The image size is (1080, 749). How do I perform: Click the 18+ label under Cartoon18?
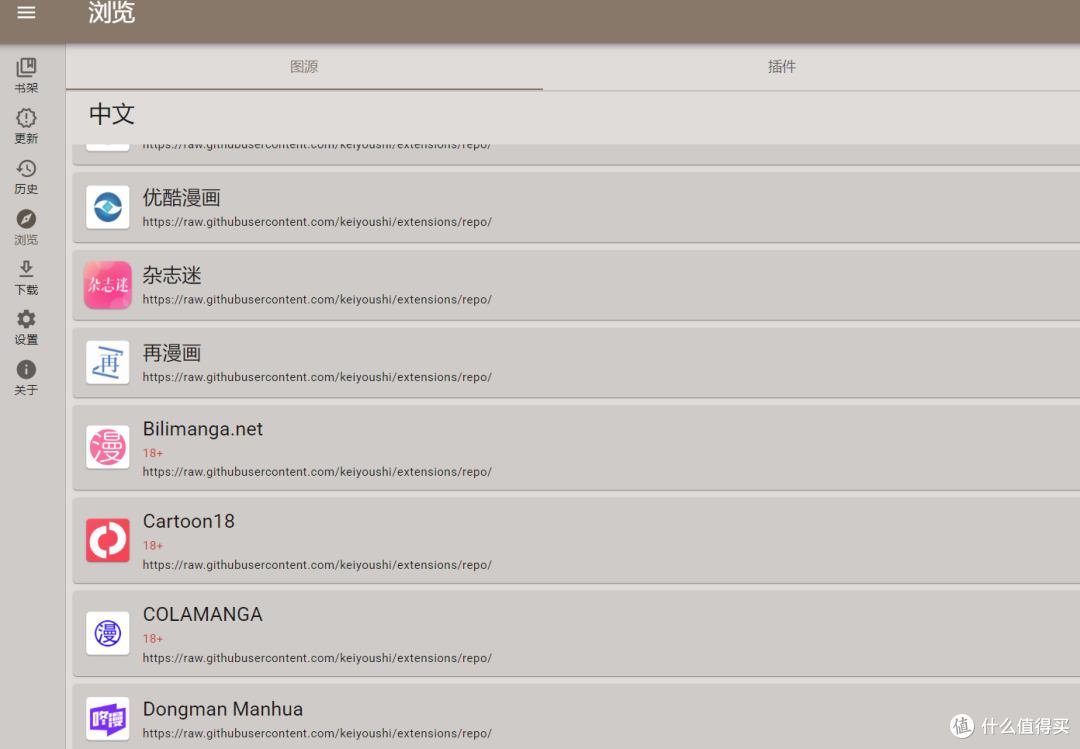(153, 546)
